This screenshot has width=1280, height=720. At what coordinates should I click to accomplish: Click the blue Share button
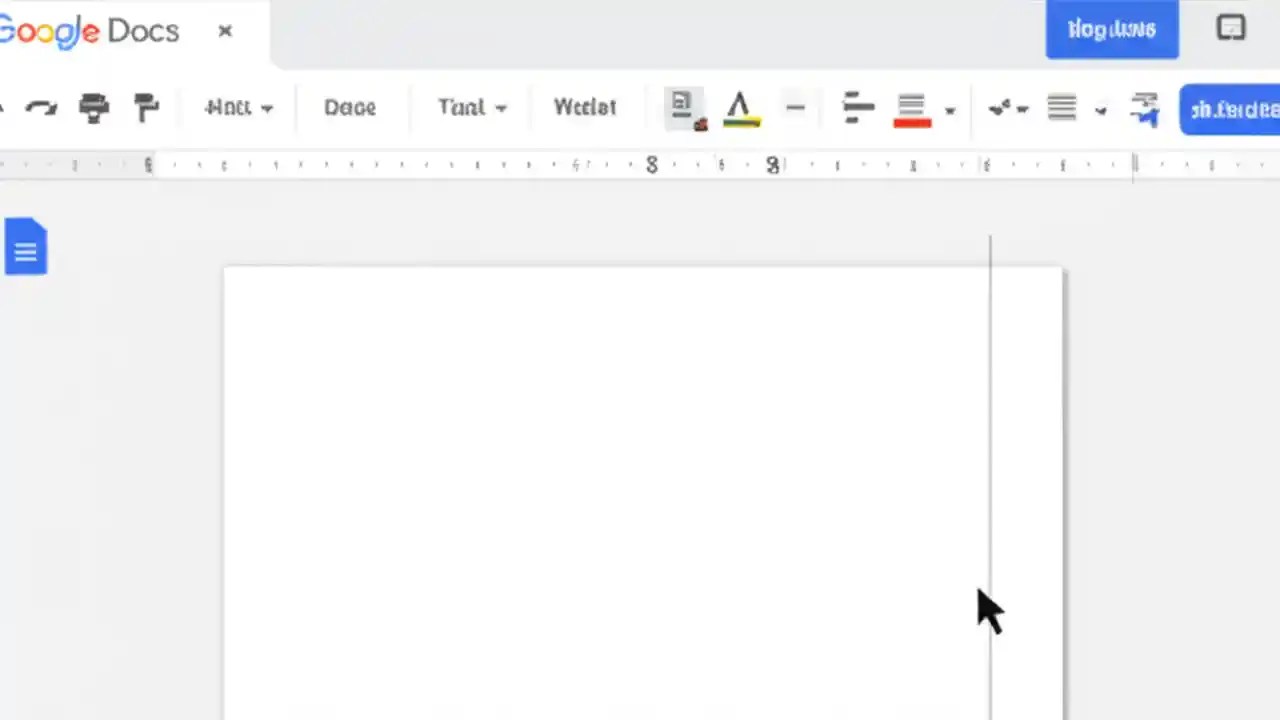1235,110
